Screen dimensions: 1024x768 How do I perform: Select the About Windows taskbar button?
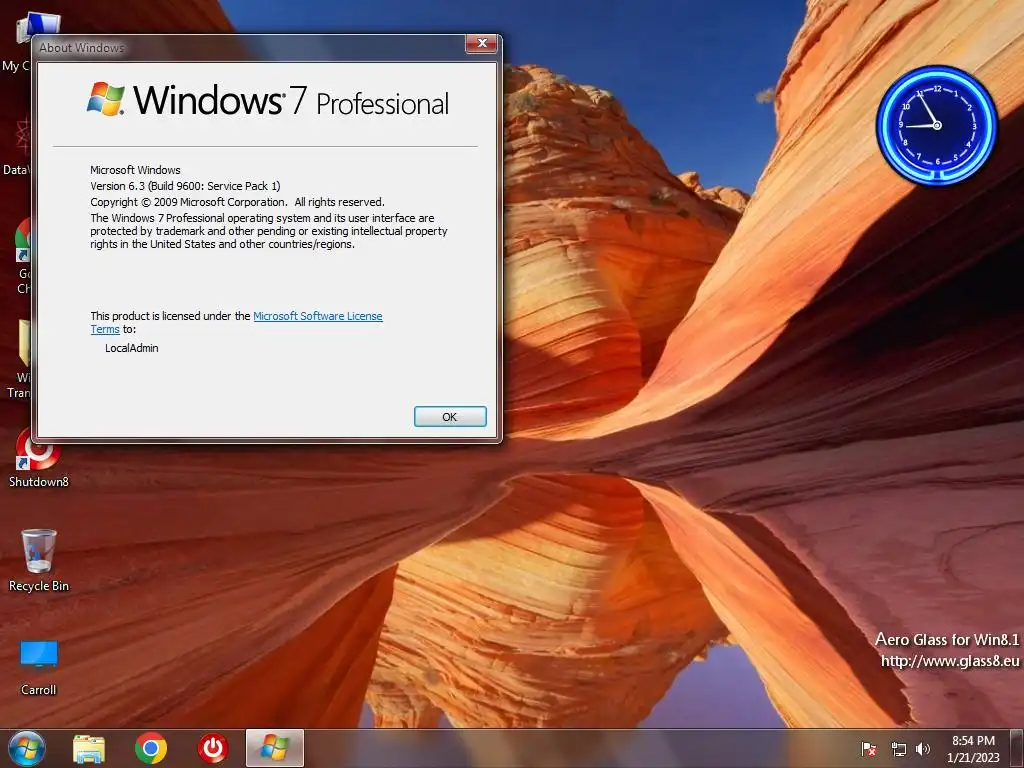point(275,748)
